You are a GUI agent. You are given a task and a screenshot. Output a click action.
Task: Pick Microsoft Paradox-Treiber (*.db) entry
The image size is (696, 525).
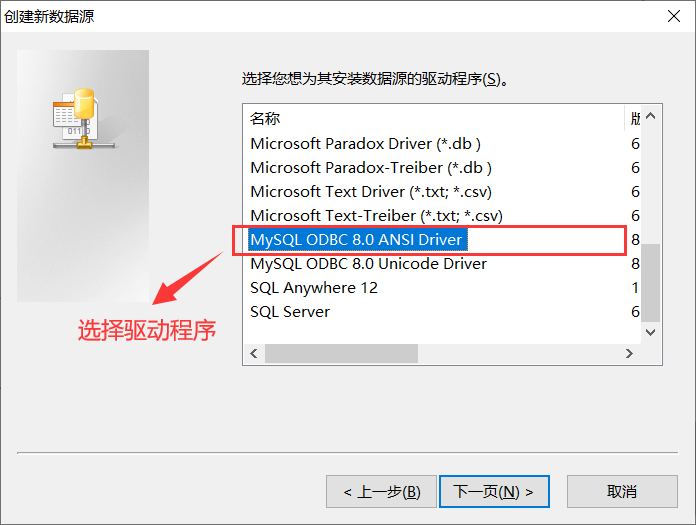[x=371, y=168]
